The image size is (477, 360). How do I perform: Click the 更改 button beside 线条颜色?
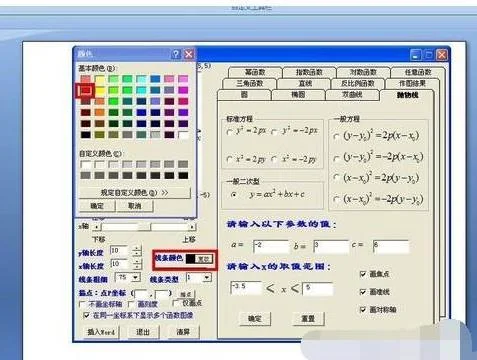coord(204,259)
